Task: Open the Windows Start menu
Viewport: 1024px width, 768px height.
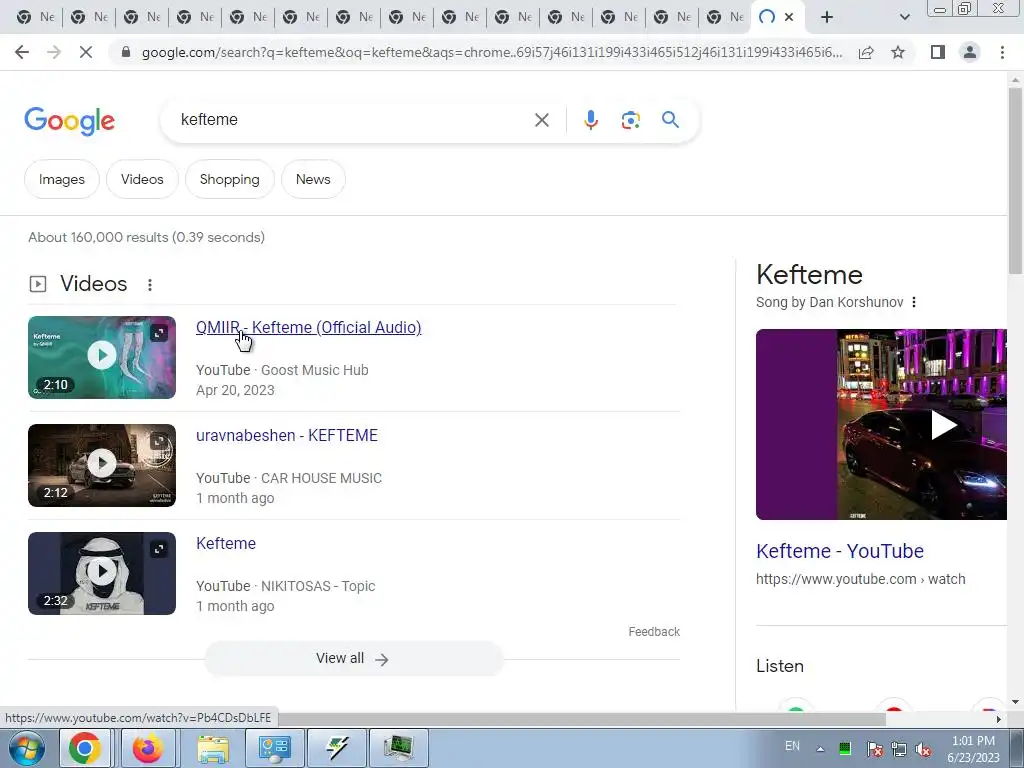Action: (x=26, y=748)
